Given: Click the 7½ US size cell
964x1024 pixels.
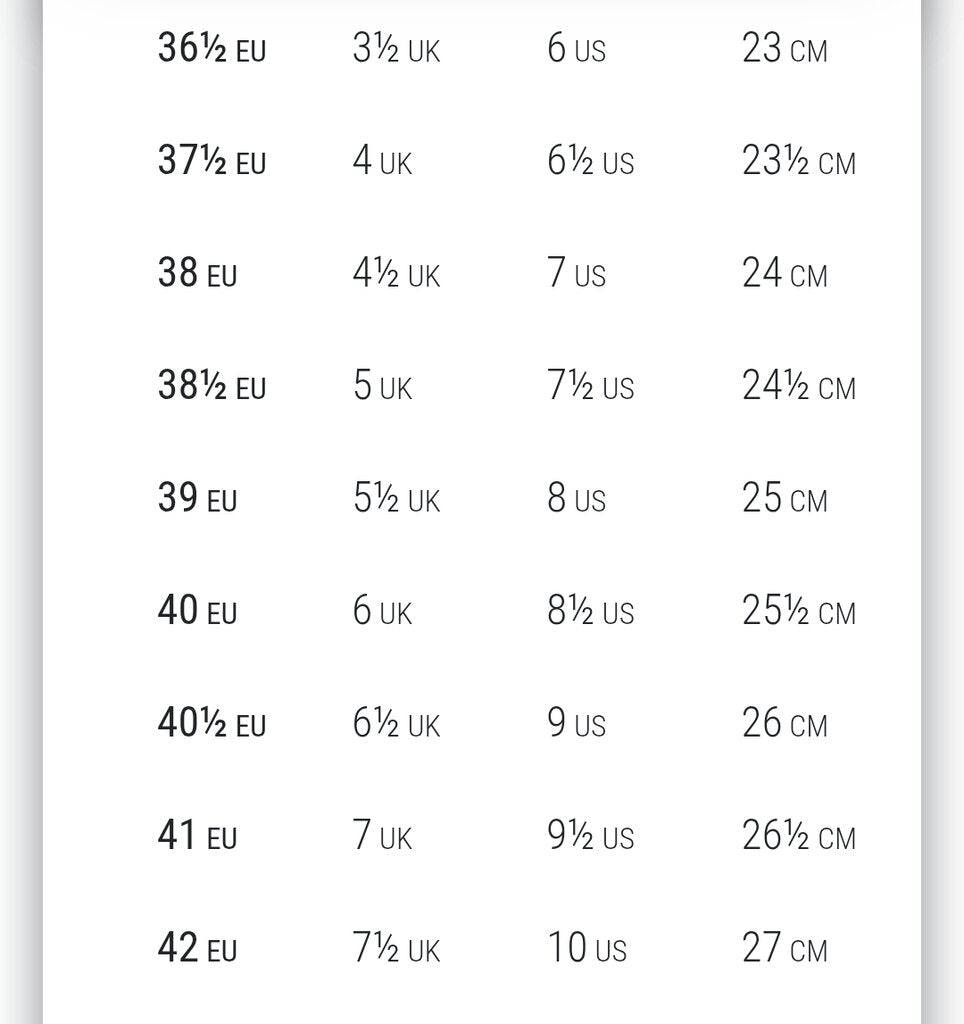Looking at the screenshot, I should coord(590,387).
